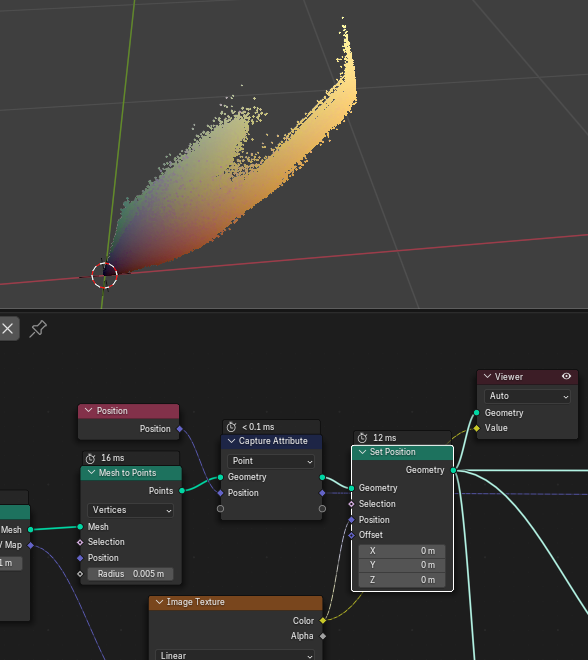This screenshot has height=660, width=588.
Task: Collapse the Position node
Action: [88, 410]
